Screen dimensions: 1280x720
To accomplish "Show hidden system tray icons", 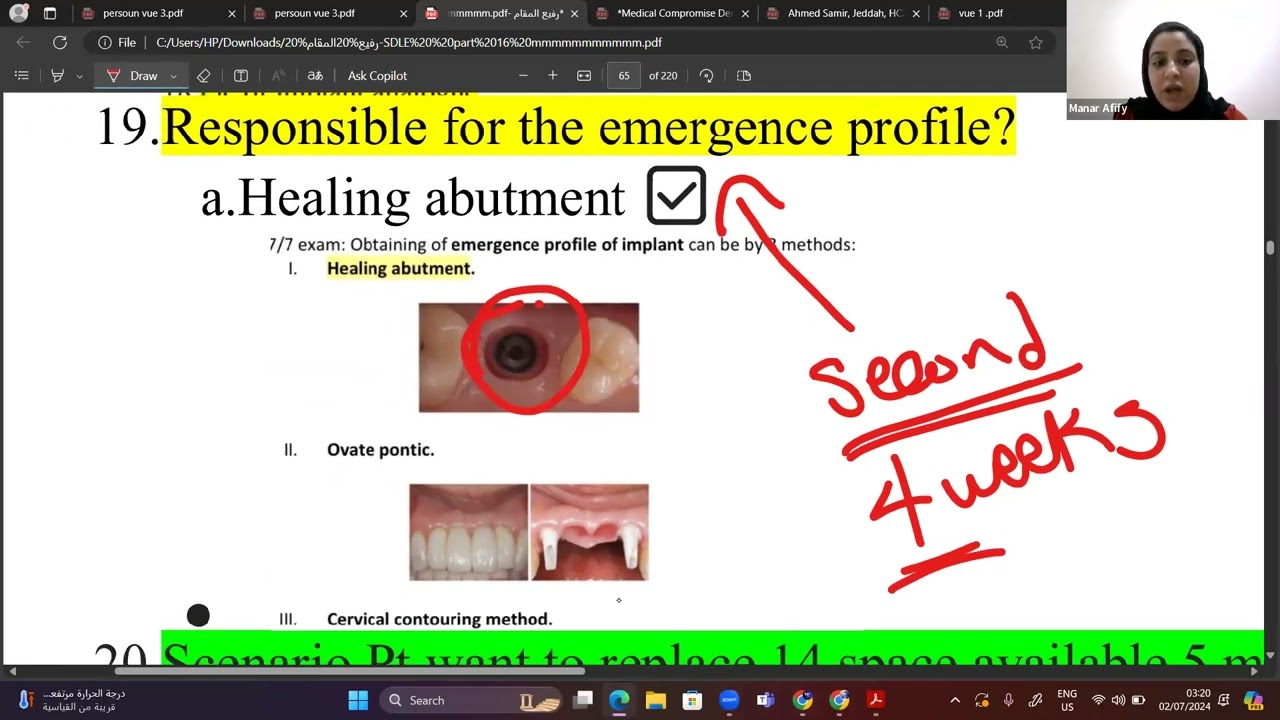I will (955, 700).
